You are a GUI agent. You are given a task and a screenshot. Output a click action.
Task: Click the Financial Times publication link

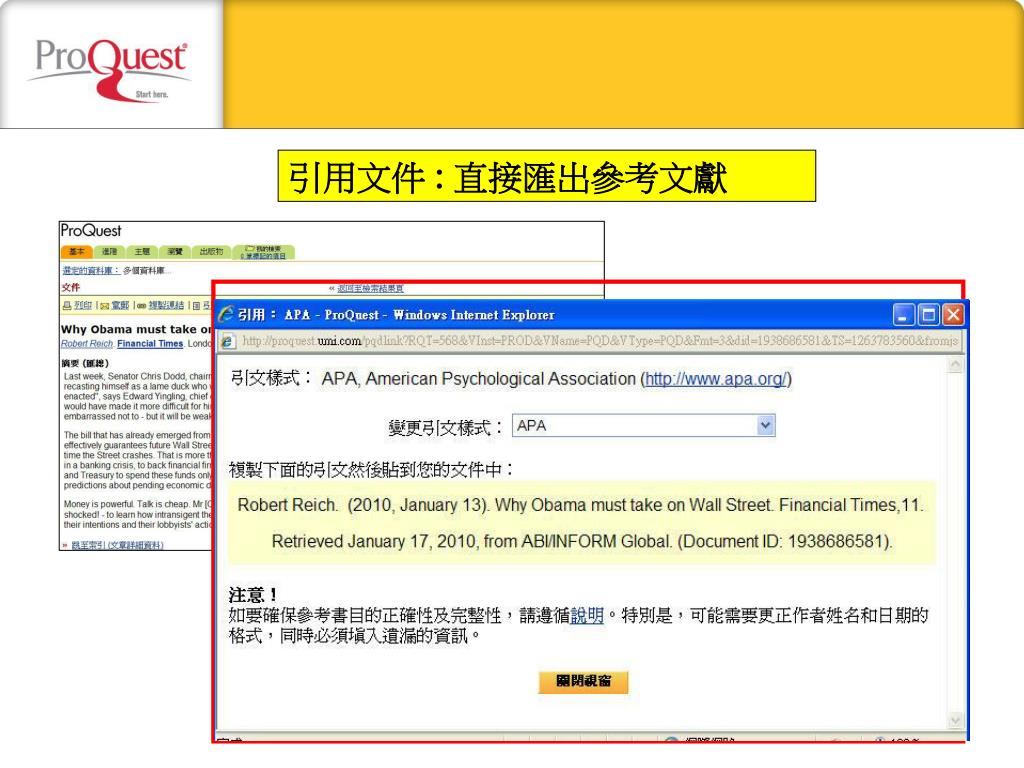tap(150, 344)
